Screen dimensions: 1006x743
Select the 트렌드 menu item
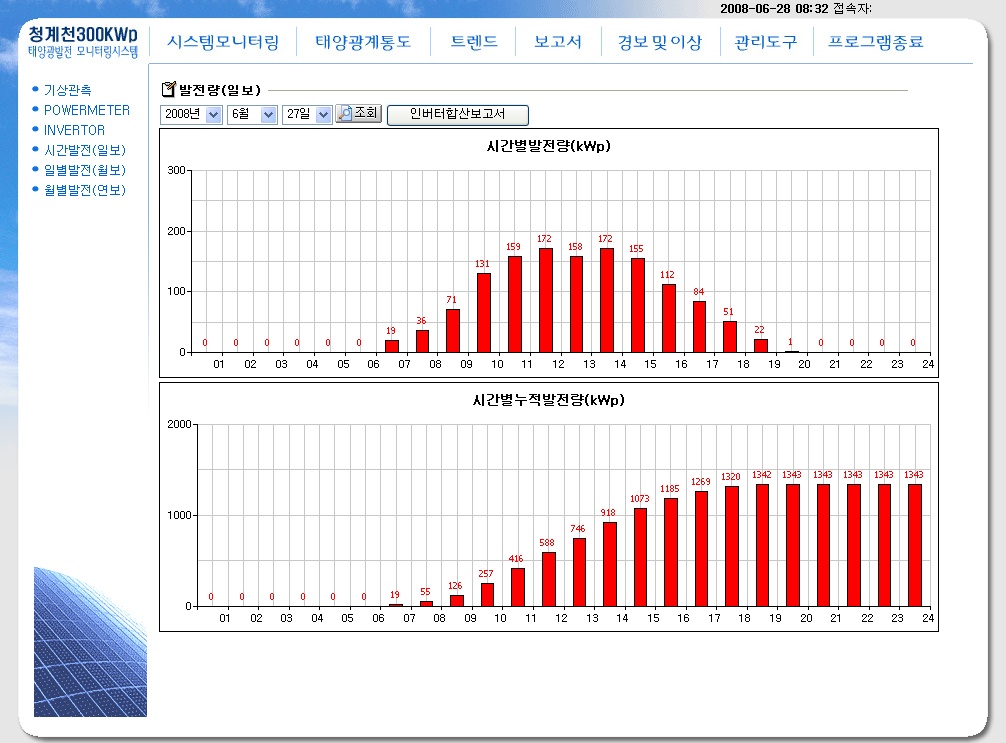click(474, 43)
